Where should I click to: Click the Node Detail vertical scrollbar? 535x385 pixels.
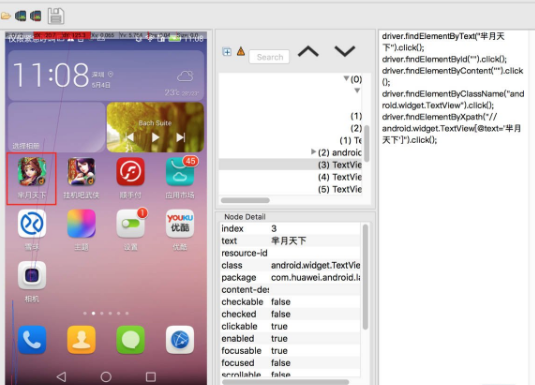[x=365, y=277]
